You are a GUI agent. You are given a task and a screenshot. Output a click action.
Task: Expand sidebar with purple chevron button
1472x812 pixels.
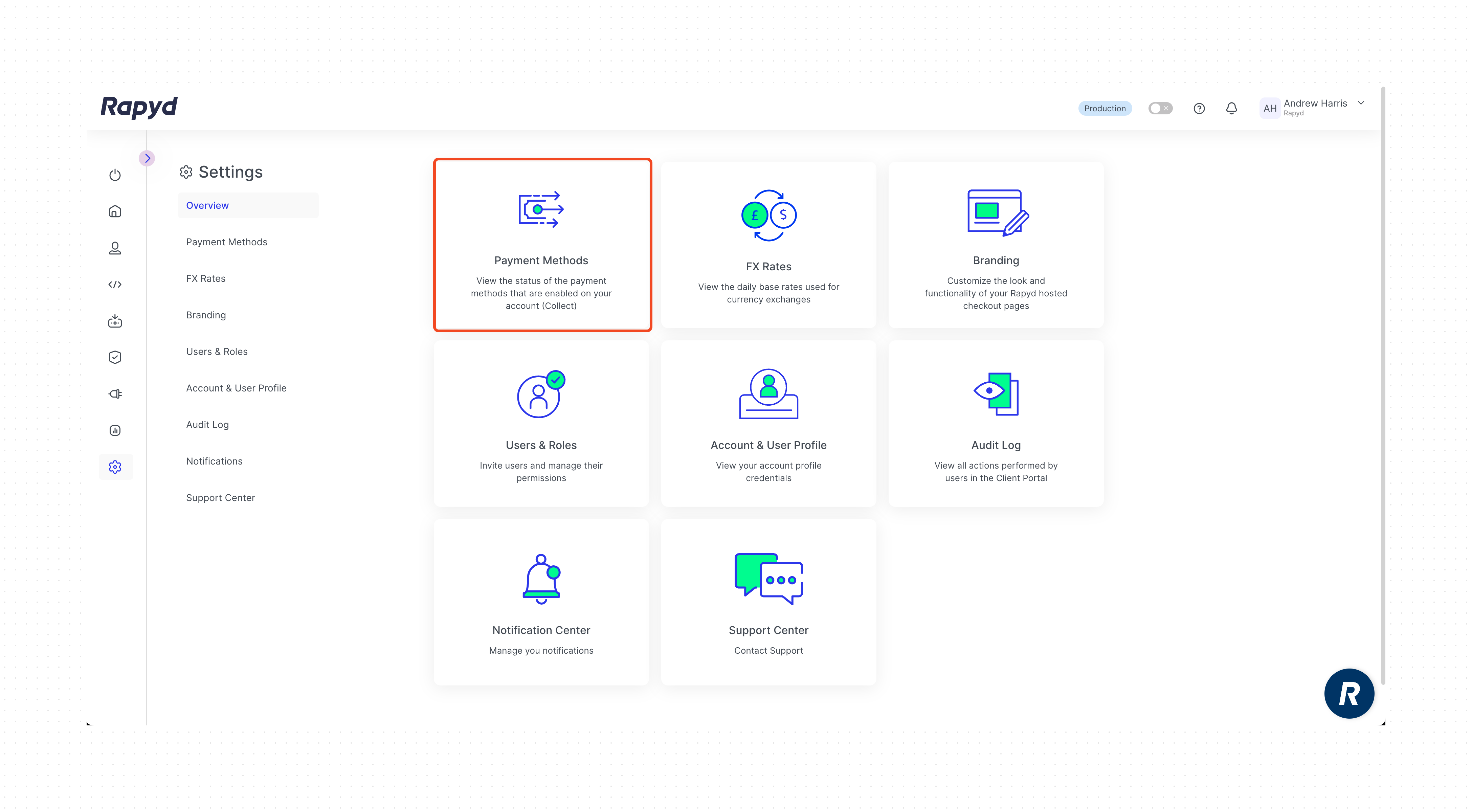(148, 158)
